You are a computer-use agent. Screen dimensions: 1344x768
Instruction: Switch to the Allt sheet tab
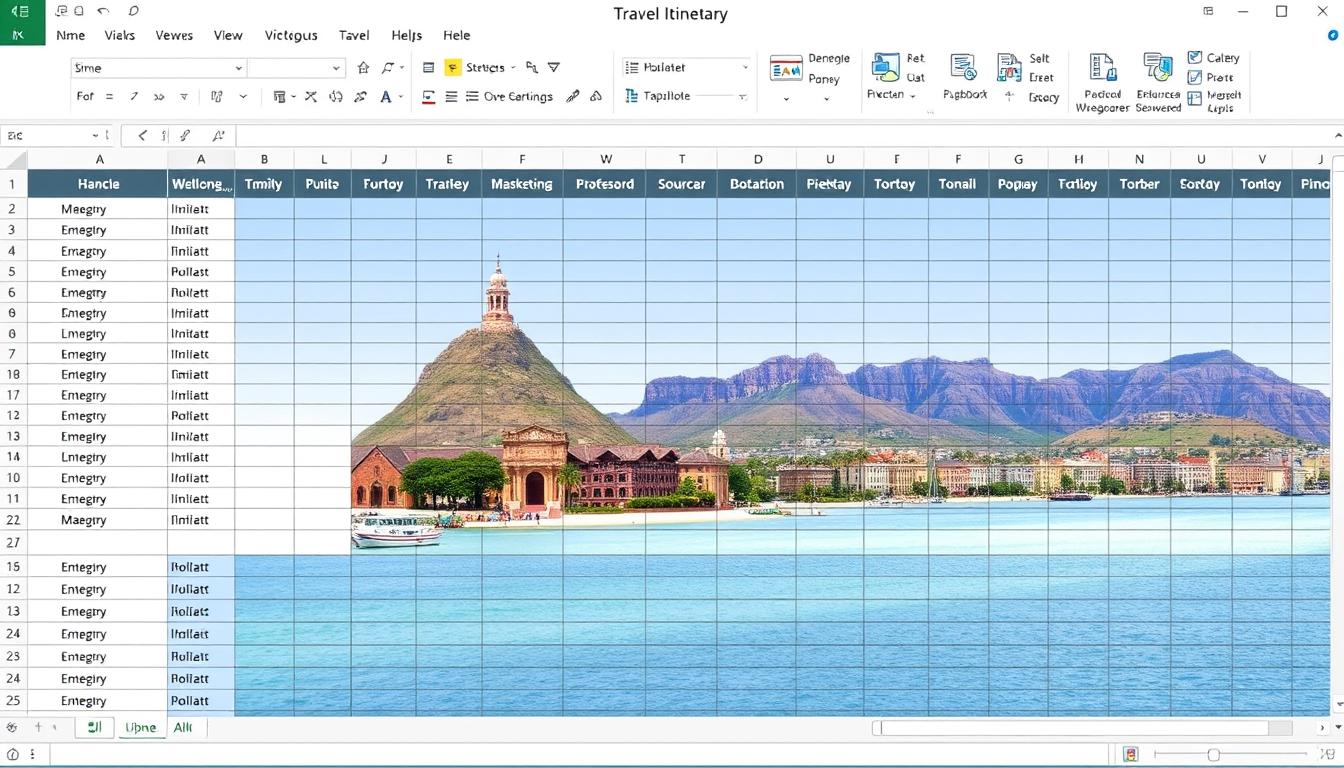point(183,727)
